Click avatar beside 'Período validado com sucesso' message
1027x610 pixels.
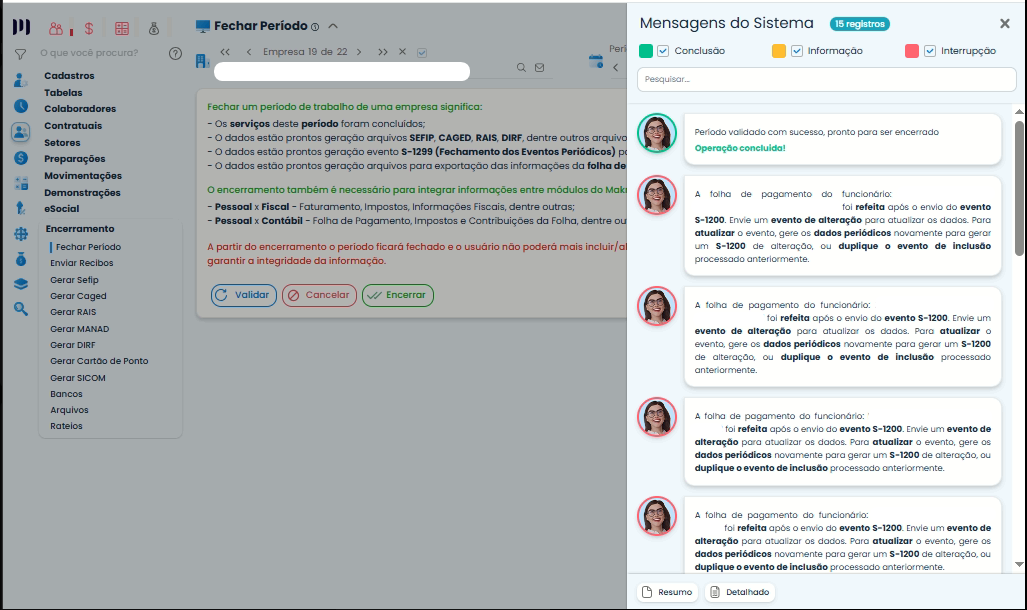pyautogui.click(x=657, y=133)
